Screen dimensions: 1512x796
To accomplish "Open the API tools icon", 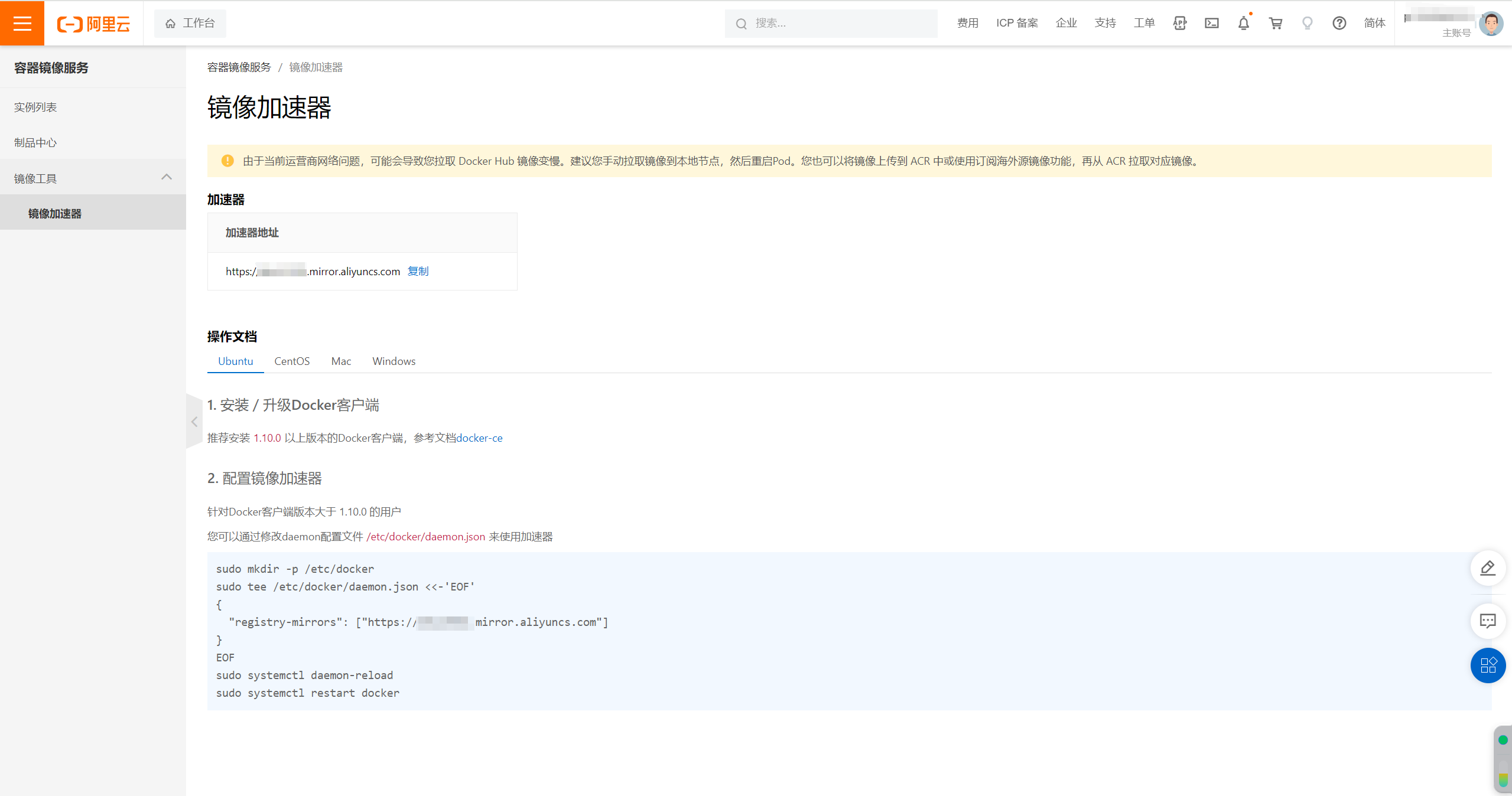I will pyautogui.click(x=1179, y=23).
